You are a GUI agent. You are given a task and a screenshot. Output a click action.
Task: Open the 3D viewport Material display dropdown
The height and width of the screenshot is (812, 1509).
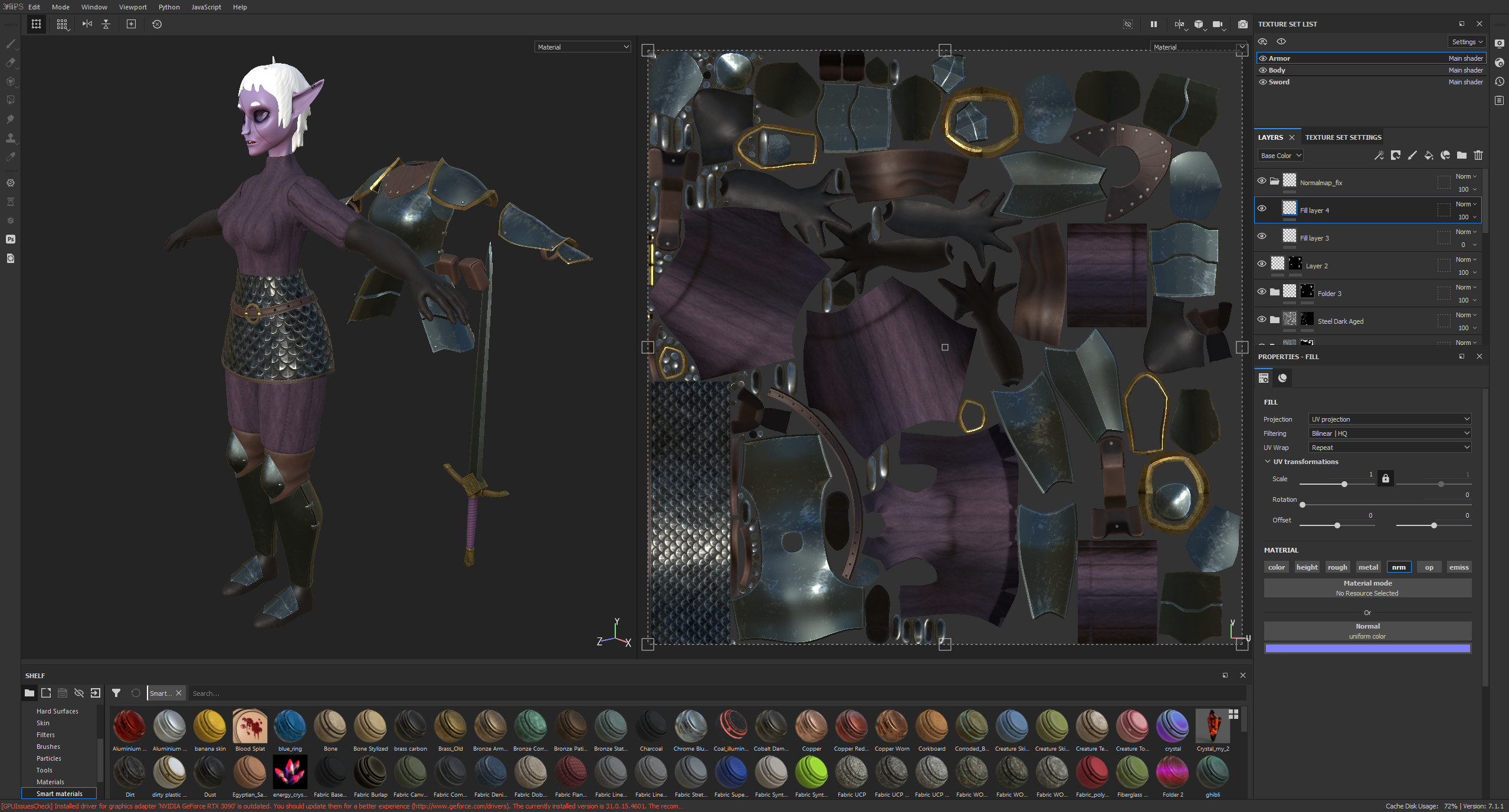tap(583, 47)
